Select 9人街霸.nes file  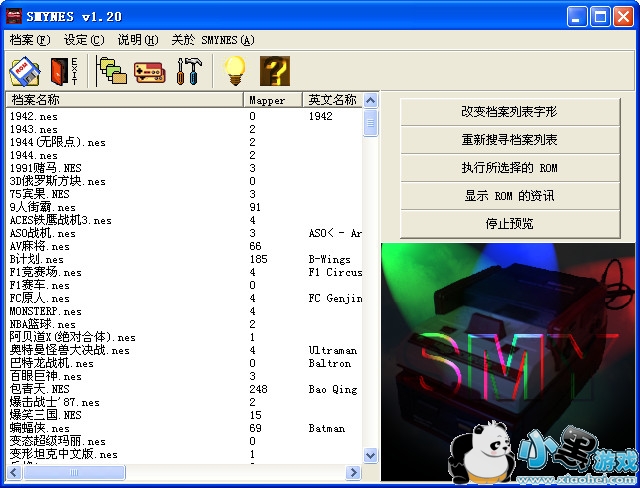pos(42,207)
